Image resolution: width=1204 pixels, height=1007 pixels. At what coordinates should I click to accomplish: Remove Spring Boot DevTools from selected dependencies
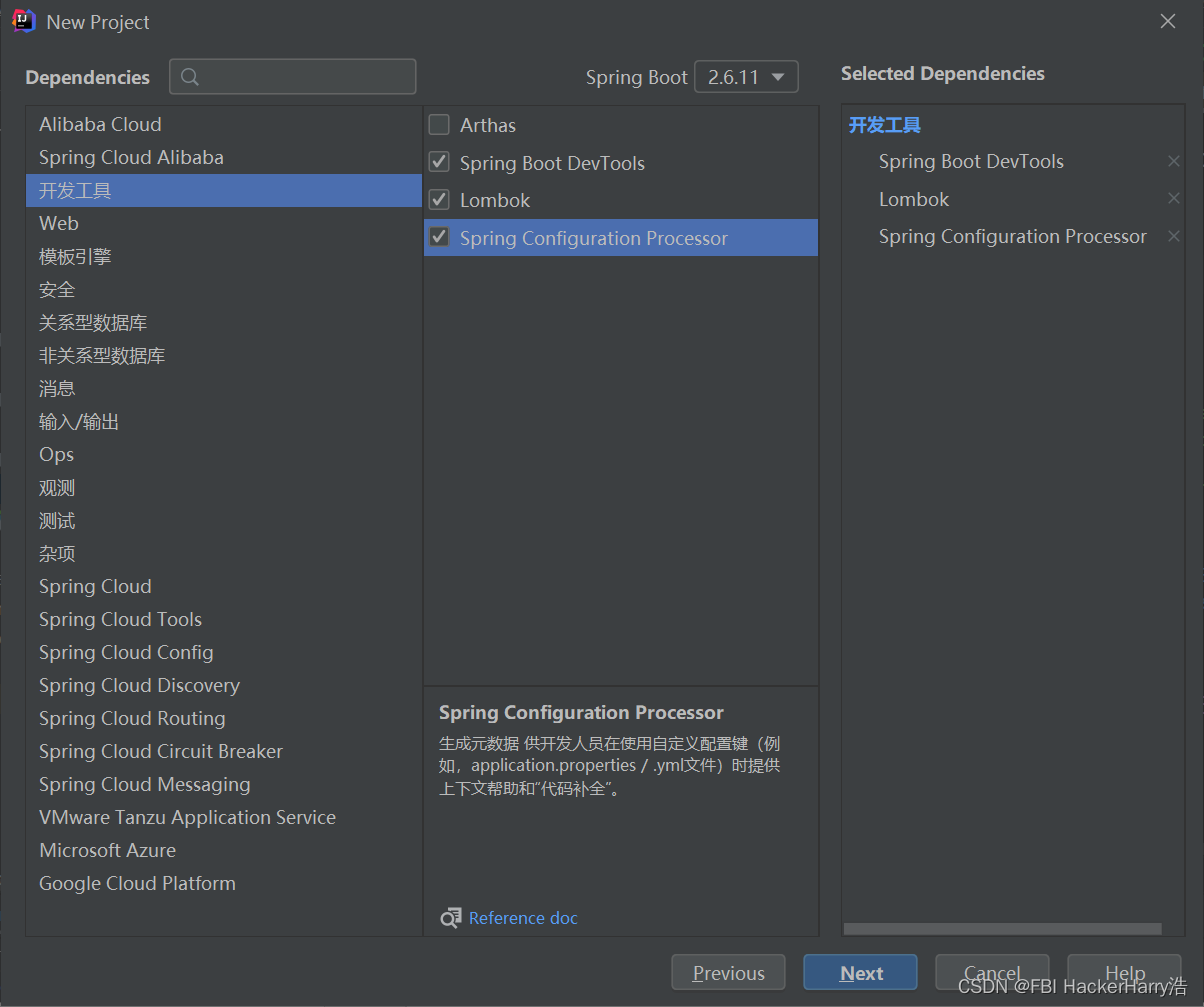click(x=1174, y=161)
